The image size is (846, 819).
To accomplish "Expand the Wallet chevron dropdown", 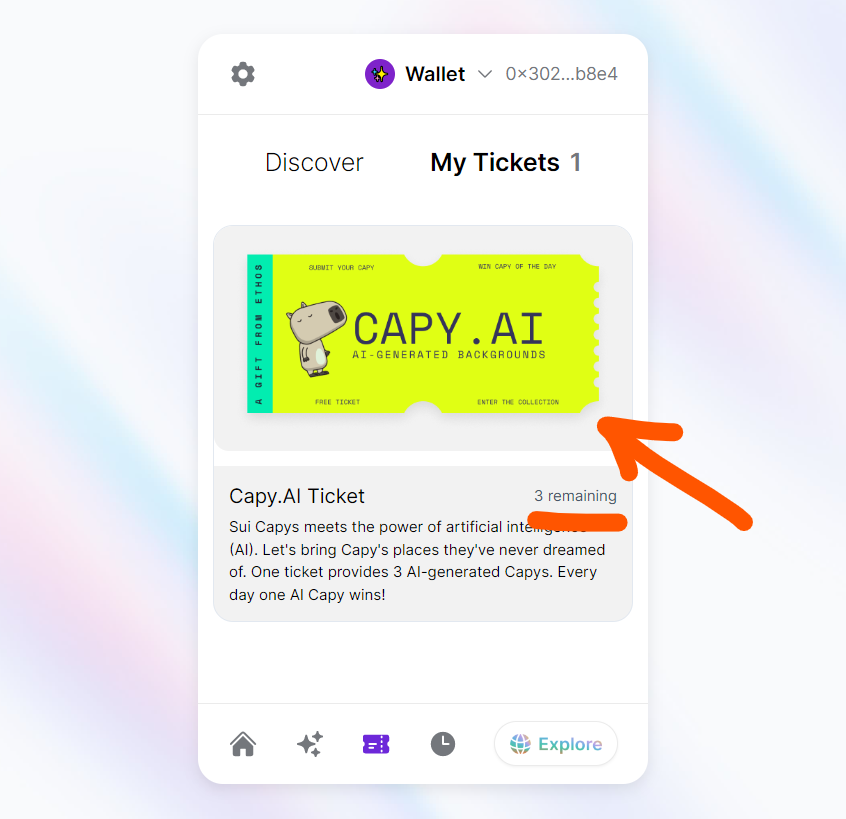I will pyautogui.click(x=485, y=74).
